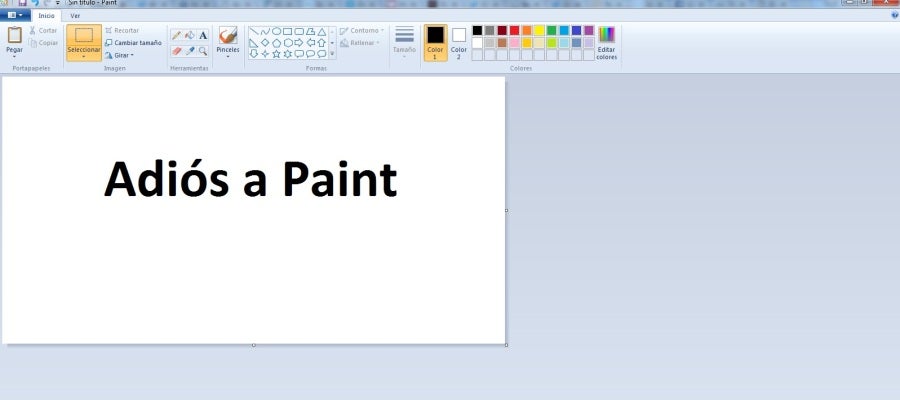Choose the Up arrow shape
The height and width of the screenshot is (400, 900).
click(322, 42)
